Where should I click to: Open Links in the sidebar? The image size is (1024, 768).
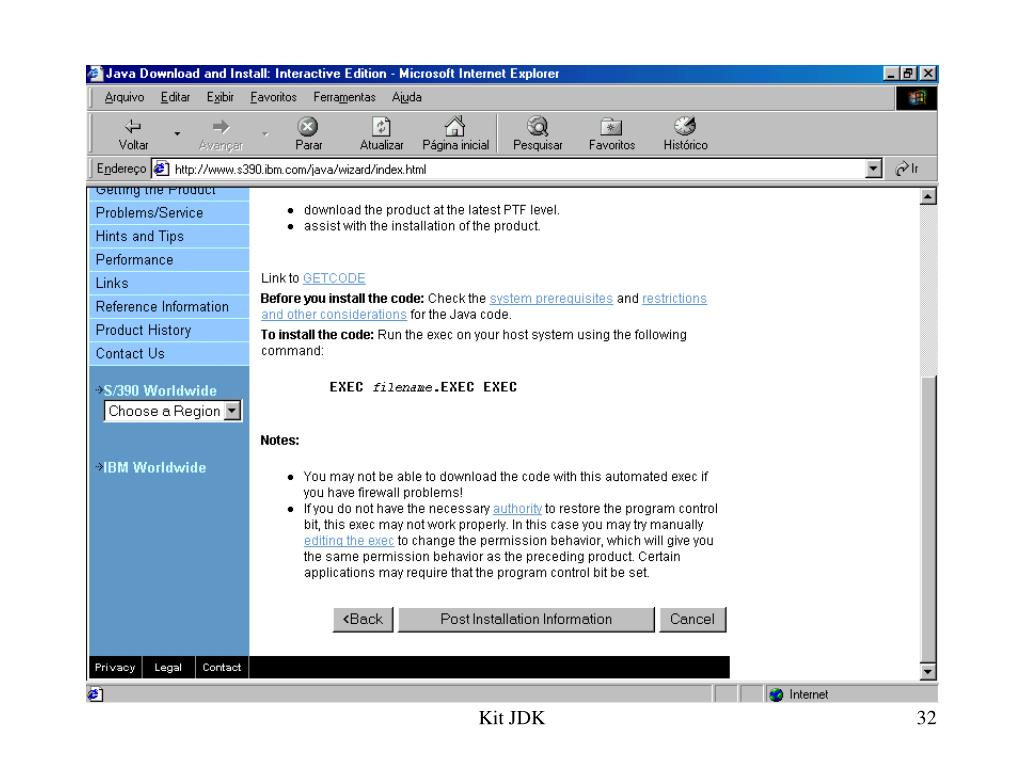[168, 283]
